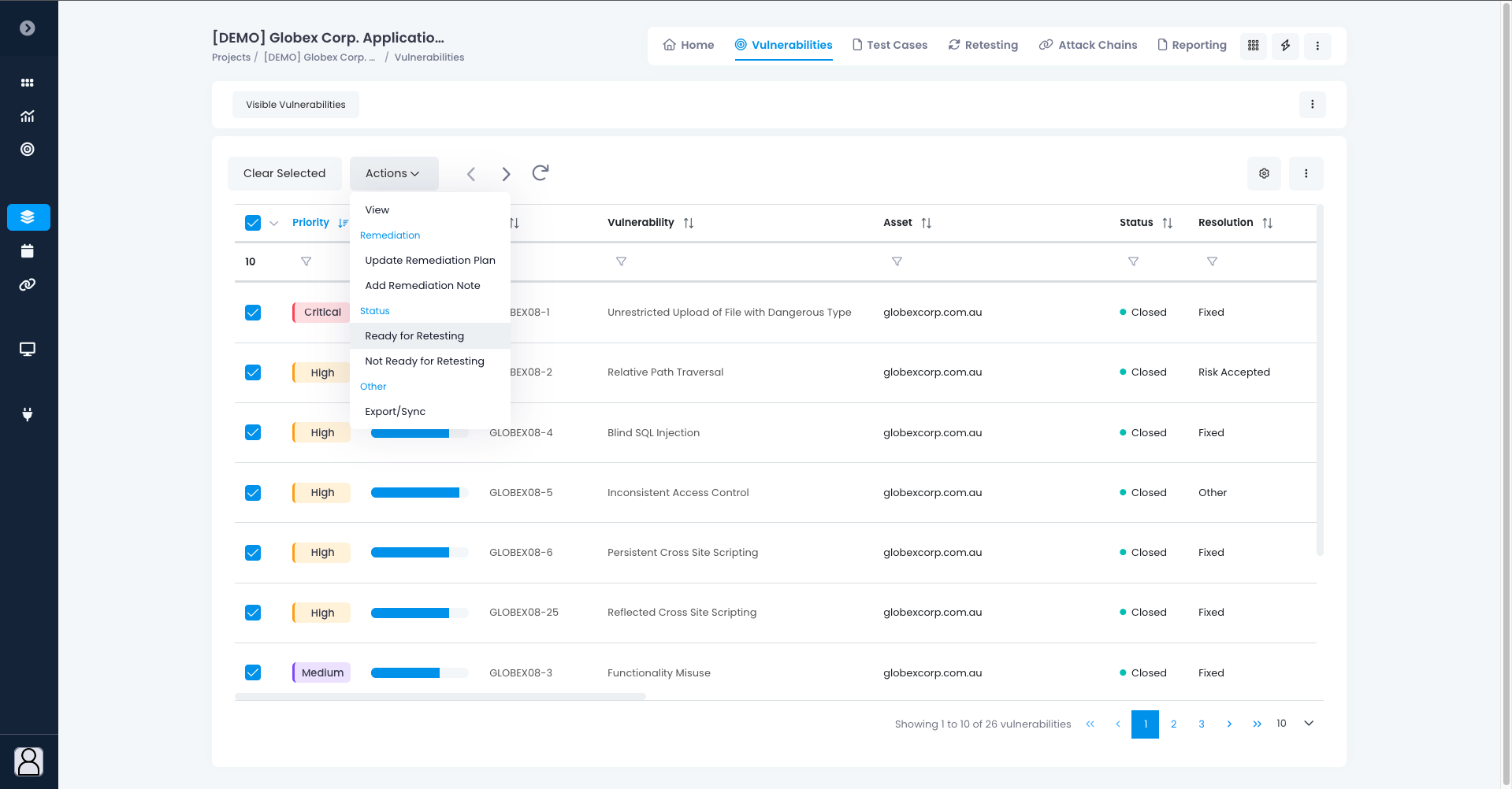The width and height of the screenshot is (1512, 789).
Task: Click the lightning bolt quick actions icon
Action: tap(1285, 46)
